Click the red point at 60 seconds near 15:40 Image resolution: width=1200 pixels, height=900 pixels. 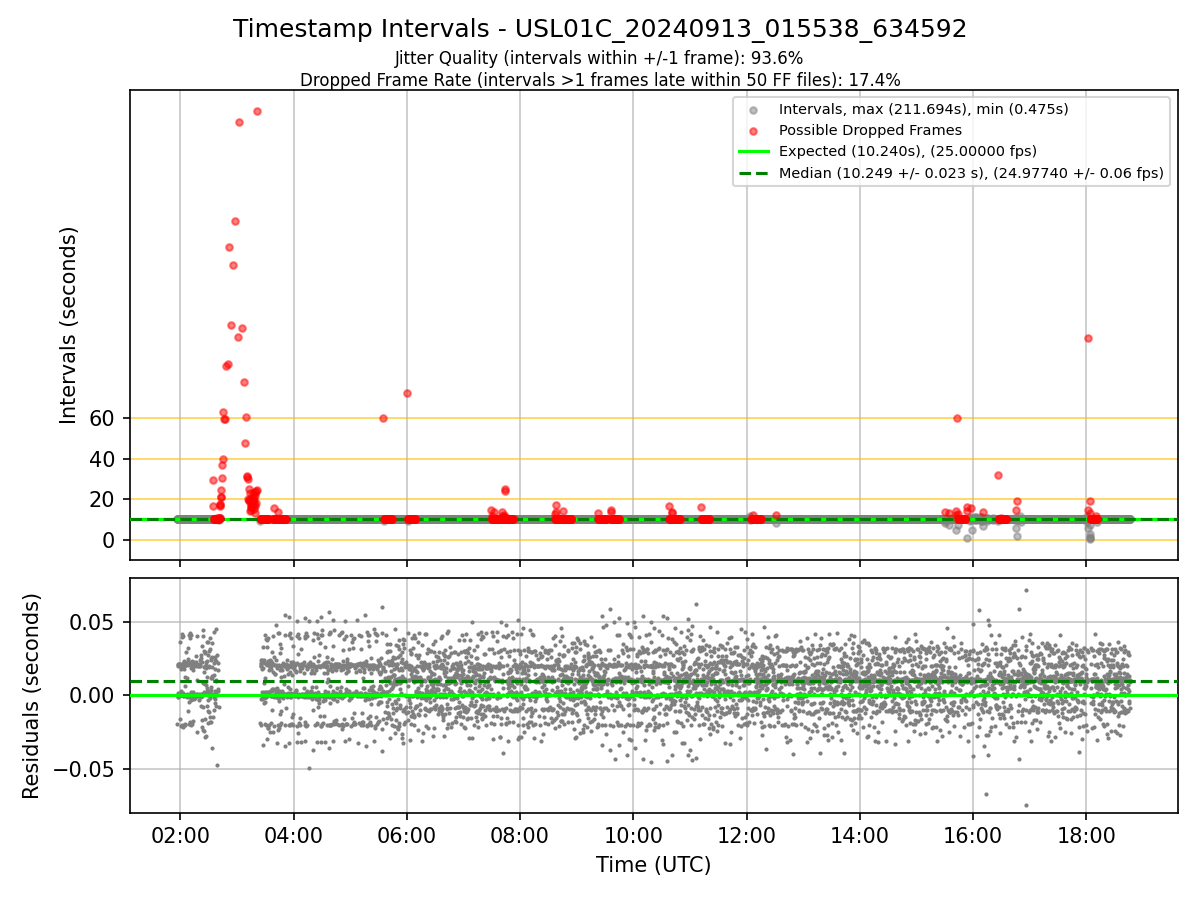tap(957, 418)
